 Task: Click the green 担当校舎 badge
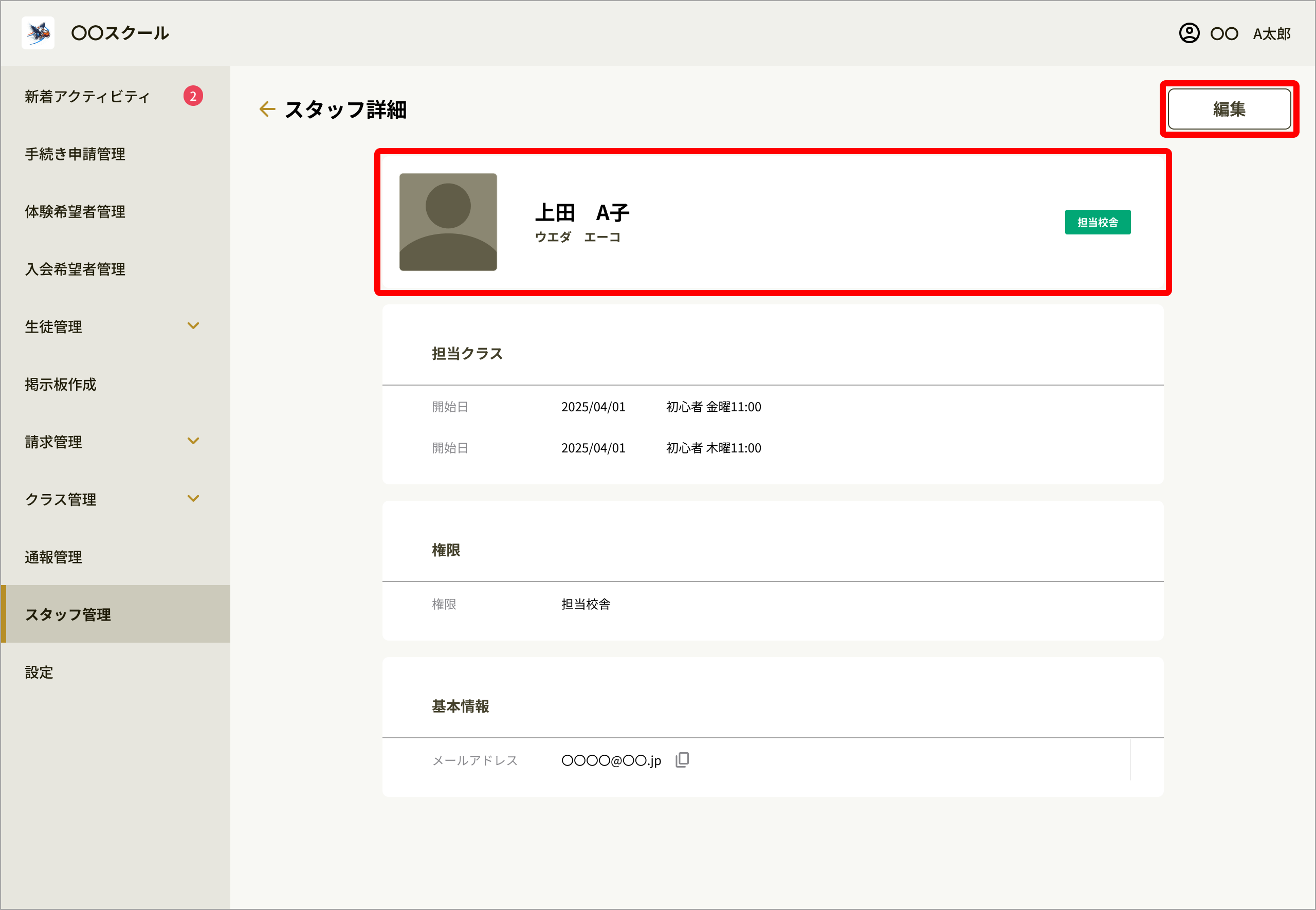pyautogui.click(x=1098, y=222)
